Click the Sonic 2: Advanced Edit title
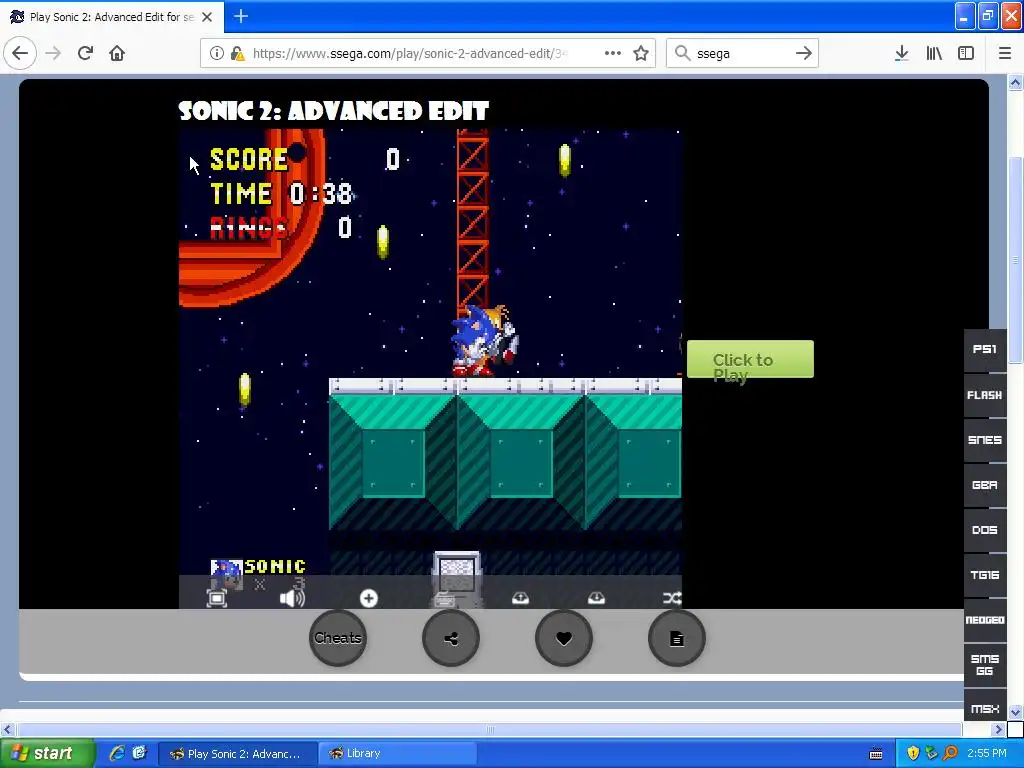 coord(333,111)
